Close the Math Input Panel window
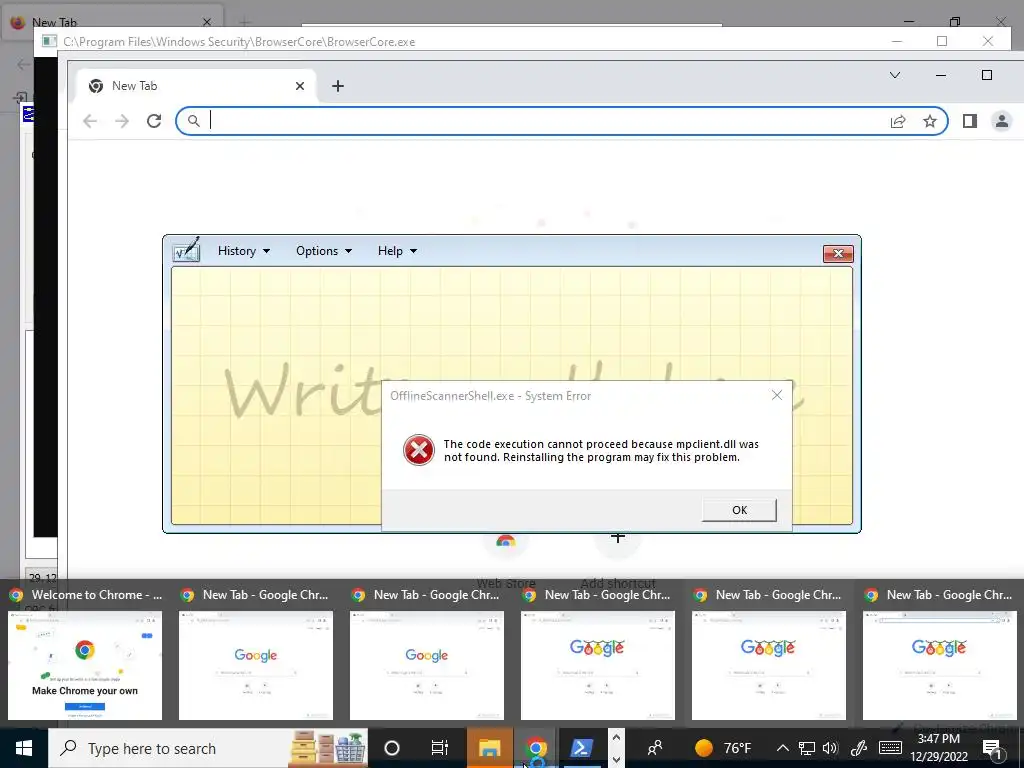1024x768 pixels. pos(838,253)
